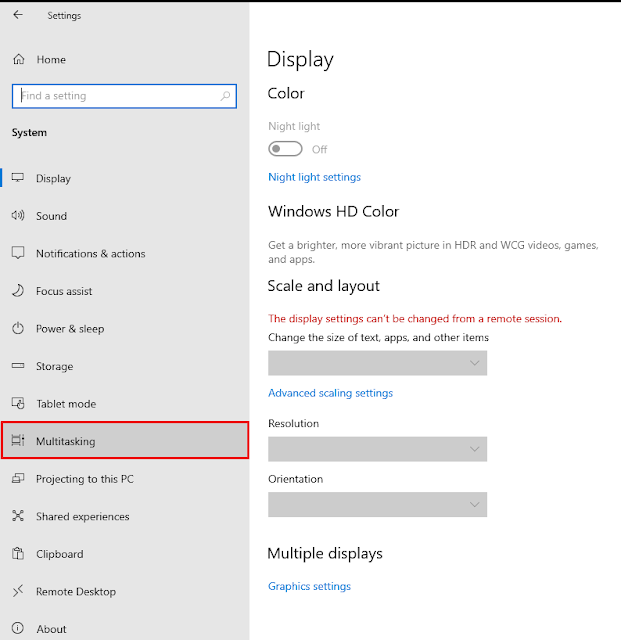The image size is (621, 640).
Task: Click the back arrow icon
Action: [18, 15]
